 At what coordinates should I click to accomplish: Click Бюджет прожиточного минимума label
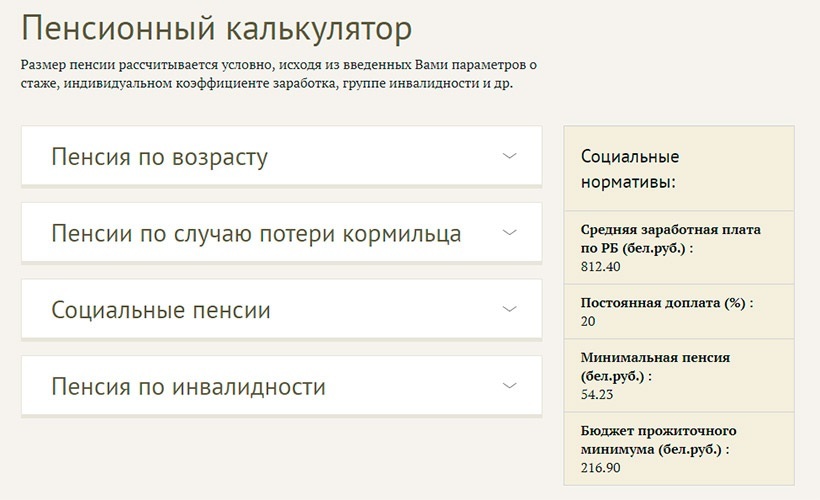[658, 439]
